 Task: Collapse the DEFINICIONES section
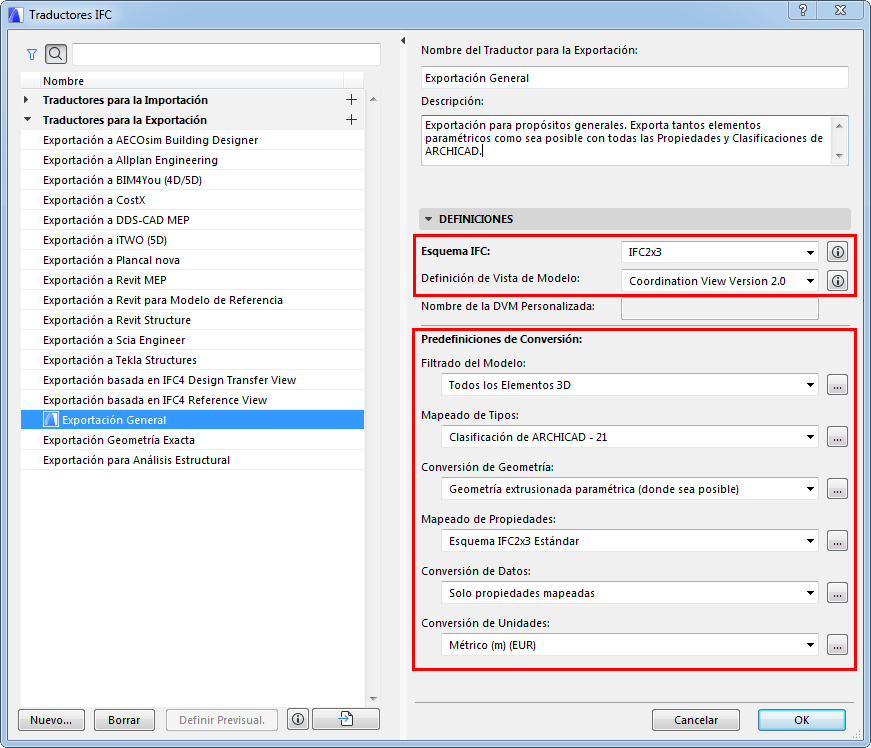coord(428,219)
